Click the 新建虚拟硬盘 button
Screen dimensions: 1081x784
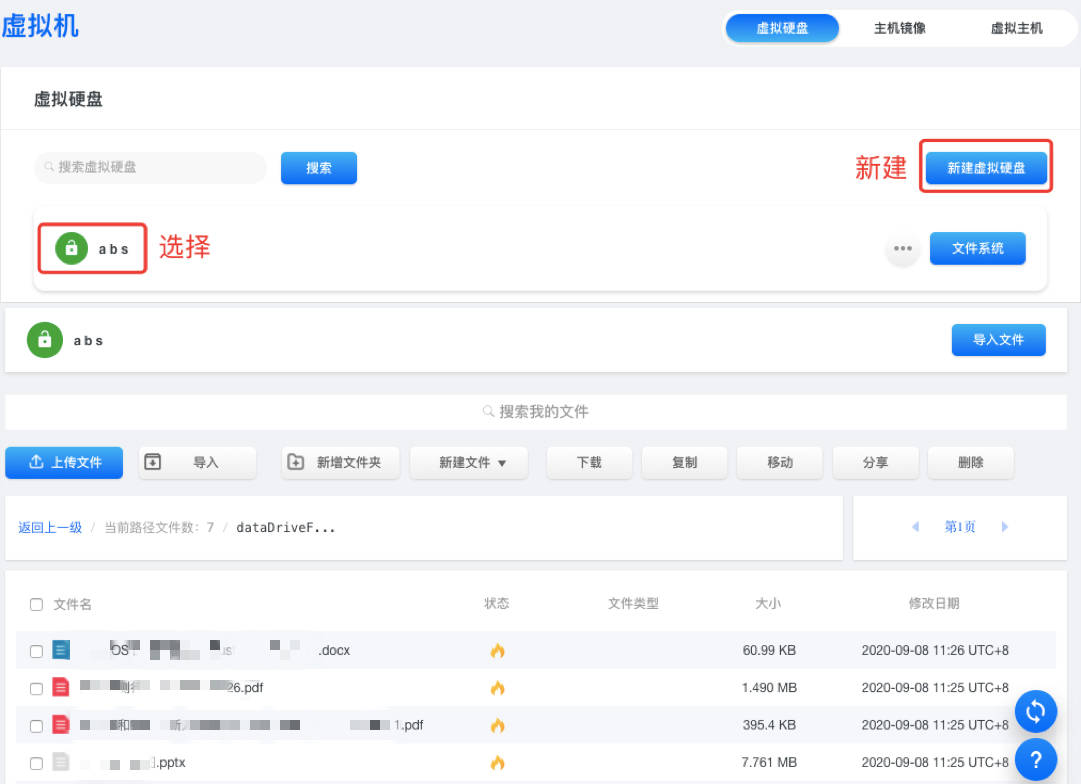986,168
